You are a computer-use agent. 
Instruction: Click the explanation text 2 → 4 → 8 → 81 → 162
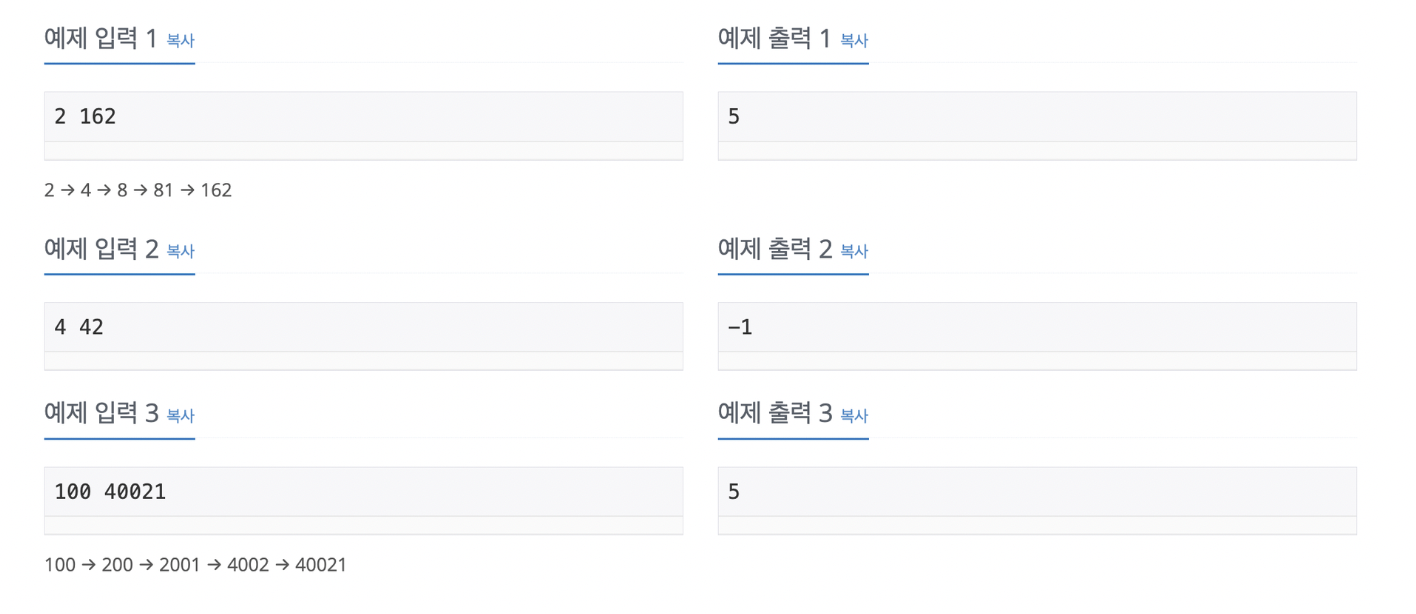point(138,190)
